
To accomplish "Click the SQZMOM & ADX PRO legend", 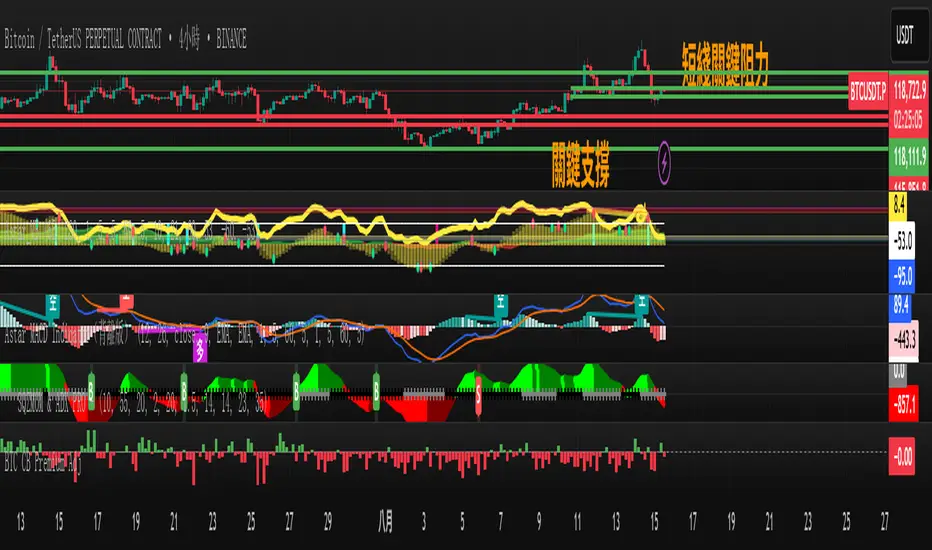I will pos(140,404).
